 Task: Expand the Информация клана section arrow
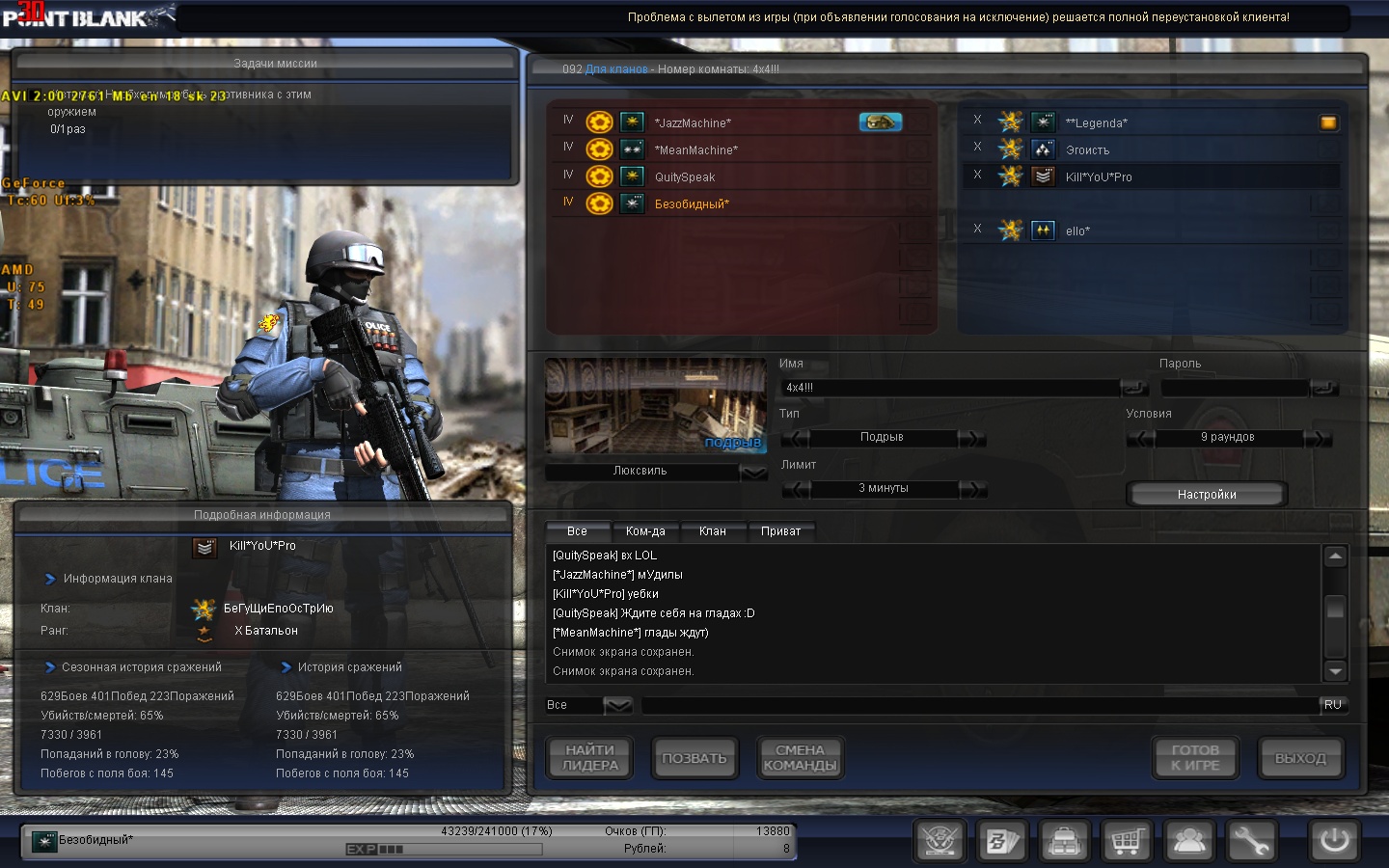pos(50,579)
